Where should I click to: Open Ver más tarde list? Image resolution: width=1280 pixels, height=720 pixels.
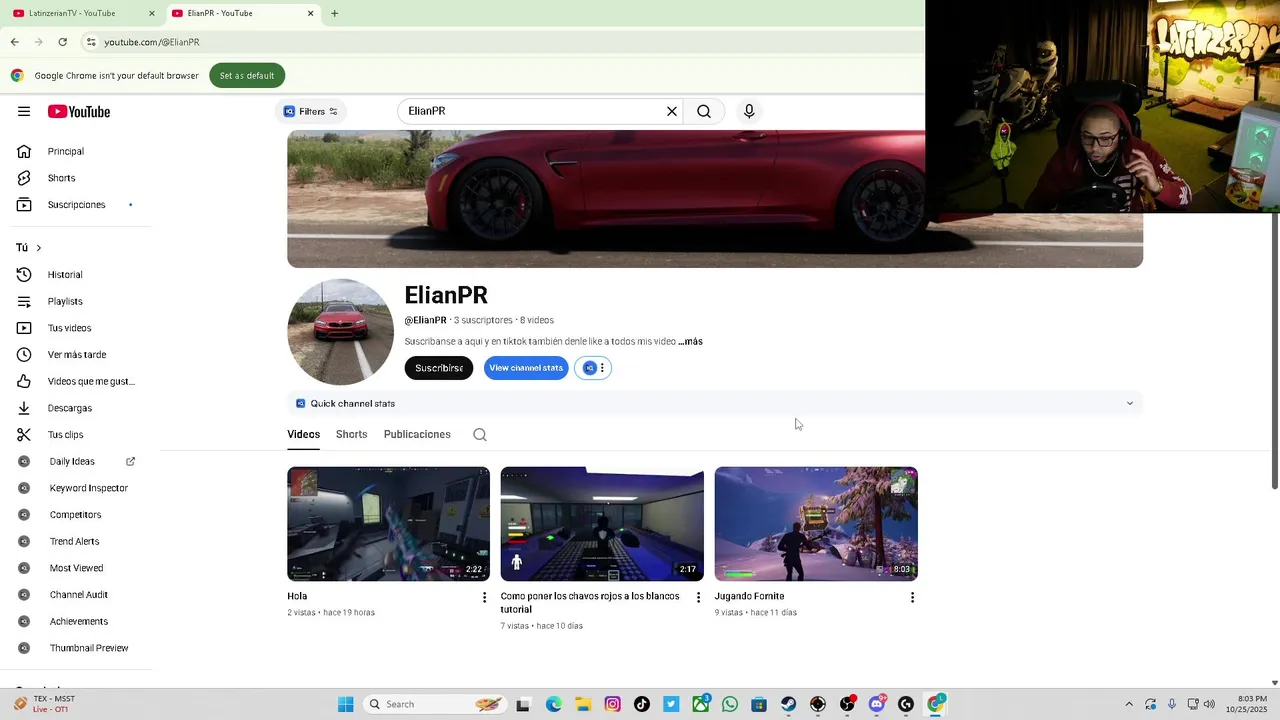tap(76, 354)
